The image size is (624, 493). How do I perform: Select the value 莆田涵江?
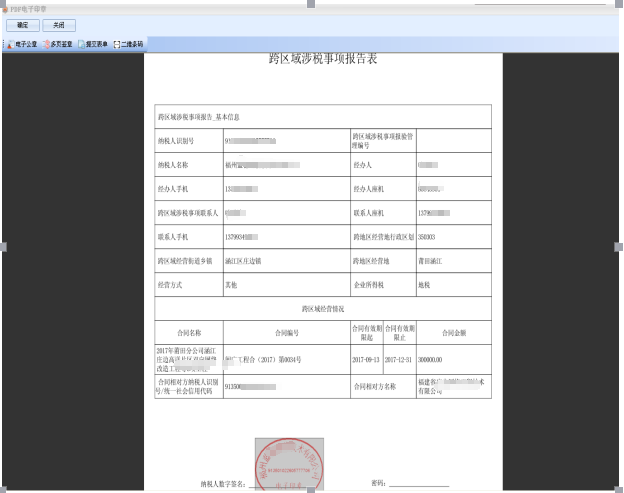[430, 261]
